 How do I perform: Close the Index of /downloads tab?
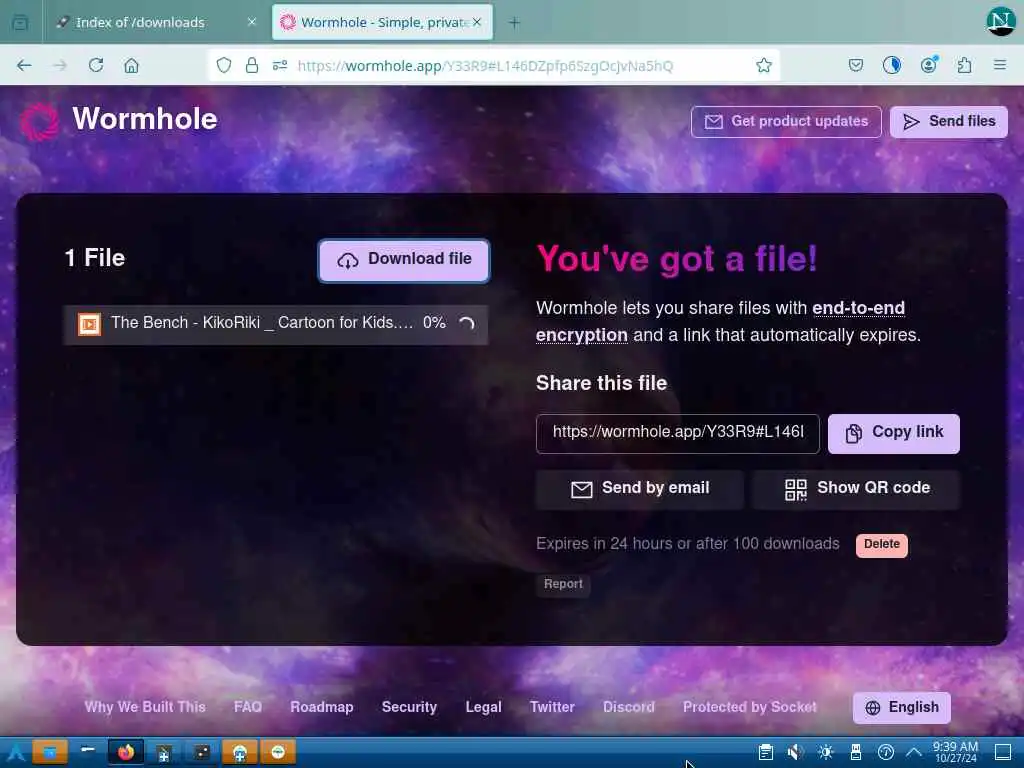251,22
